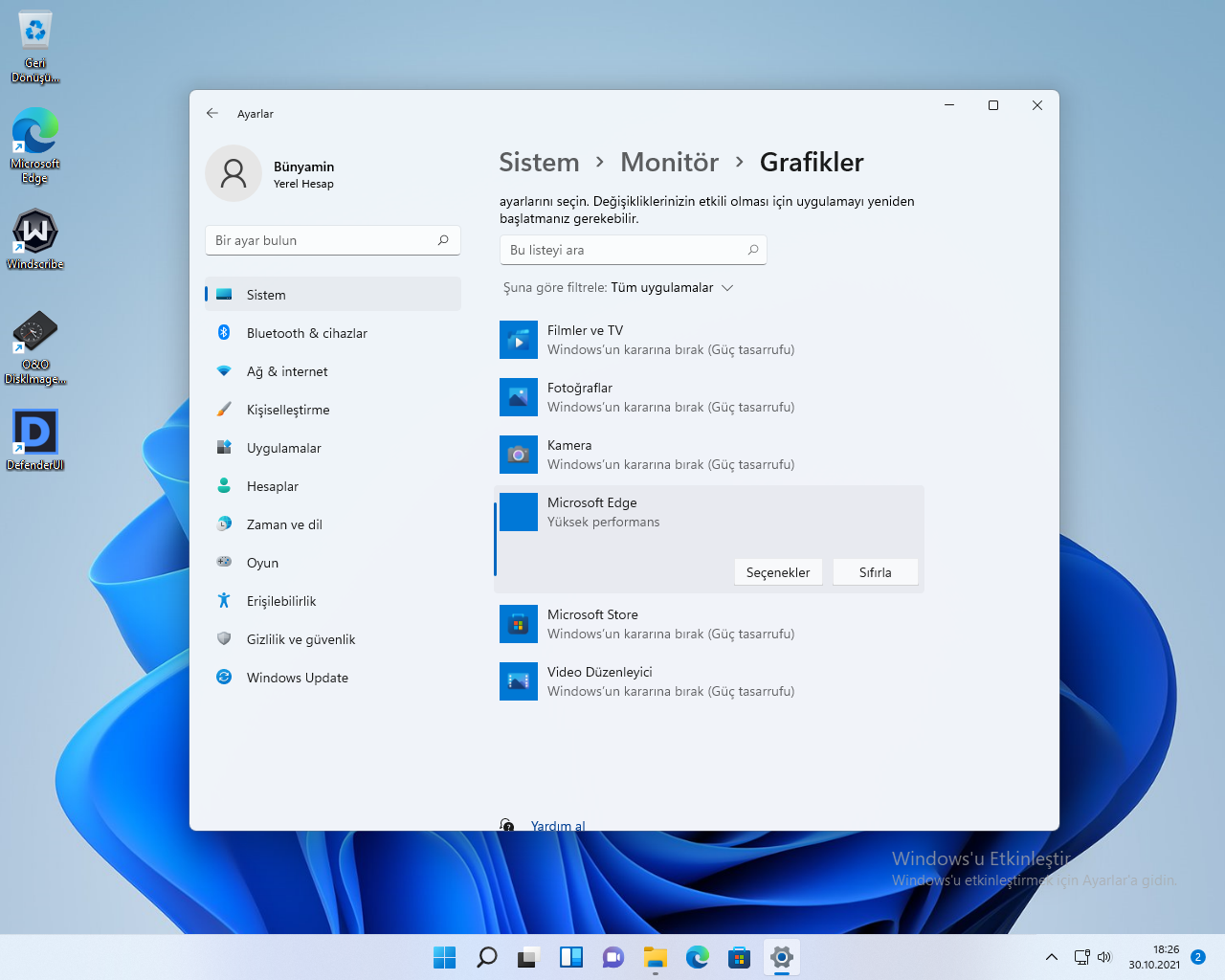The width and height of the screenshot is (1225, 980).
Task: Open the Windows Start button
Action: (x=445, y=957)
